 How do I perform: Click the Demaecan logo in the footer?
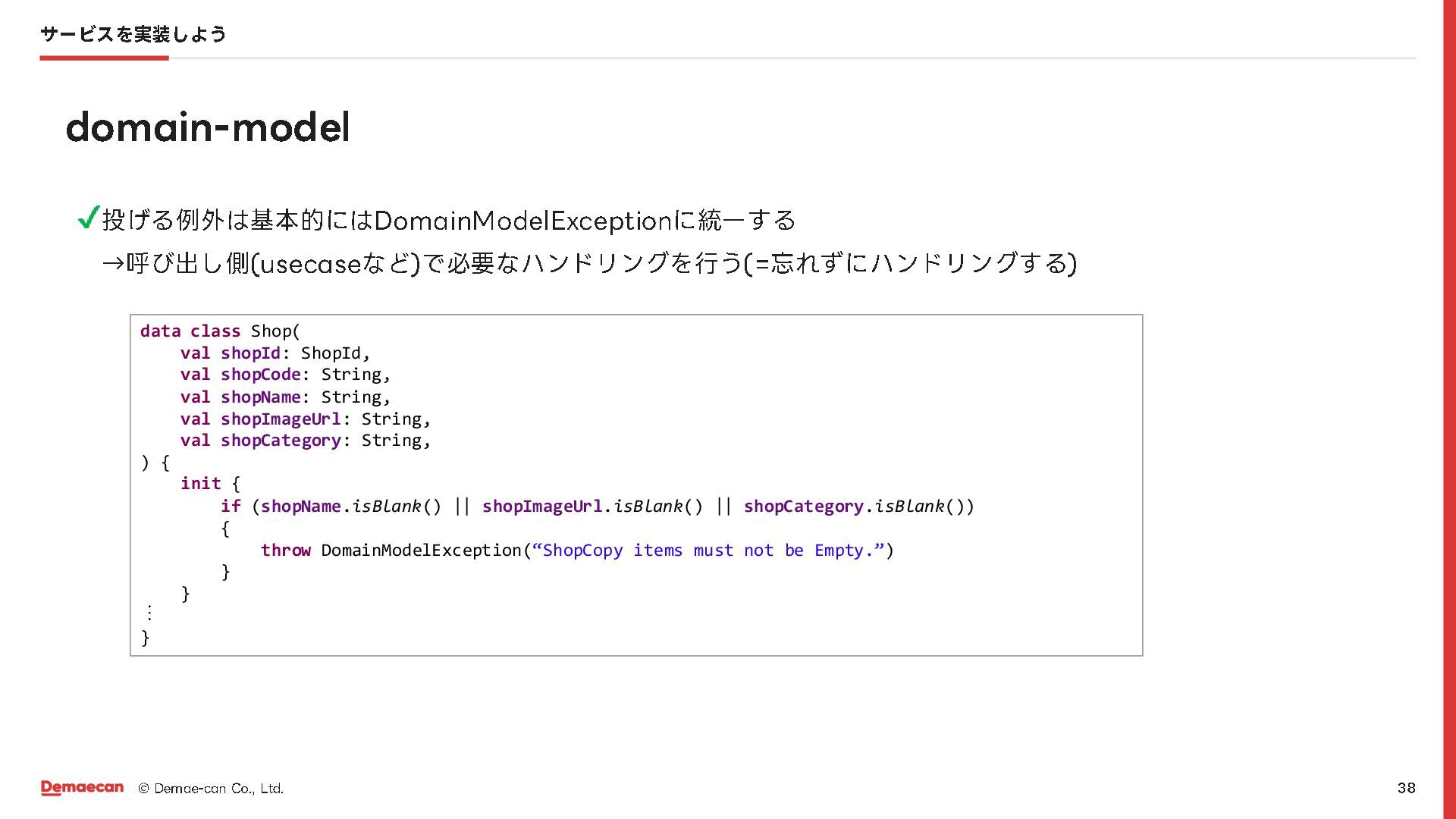[x=82, y=788]
